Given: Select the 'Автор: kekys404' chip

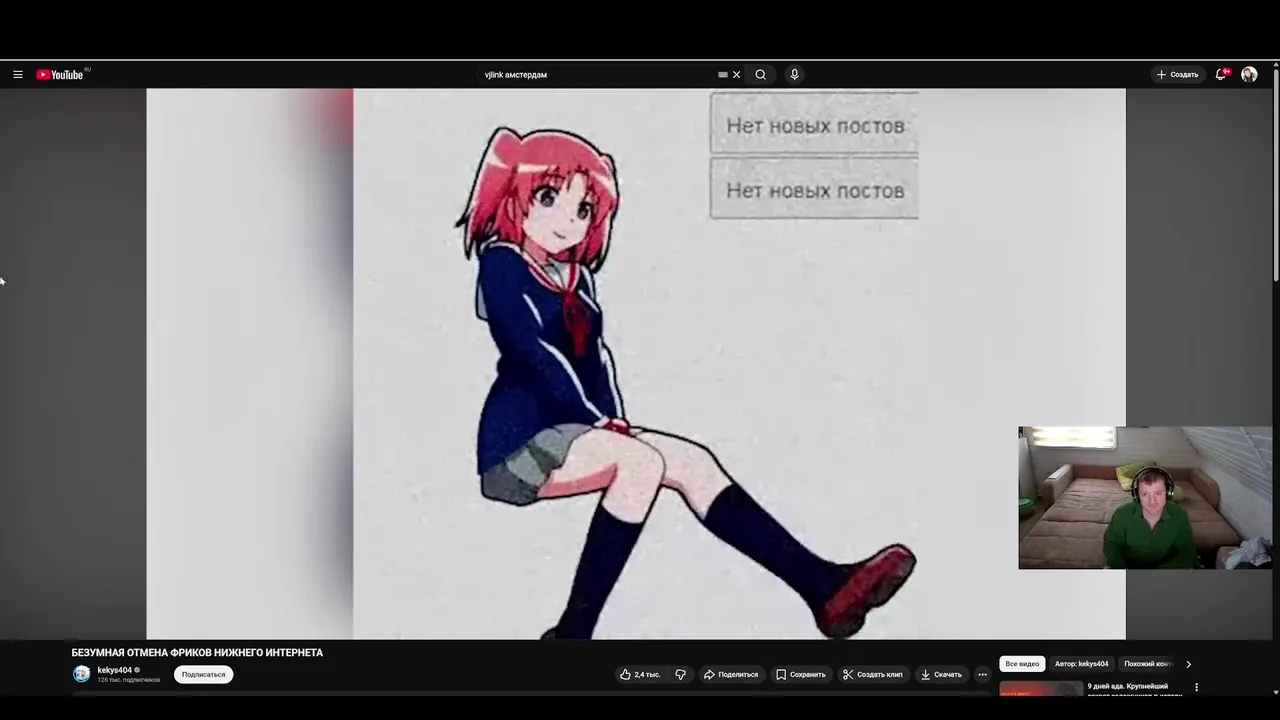Looking at the screenshot, I should coord(1081,664).
